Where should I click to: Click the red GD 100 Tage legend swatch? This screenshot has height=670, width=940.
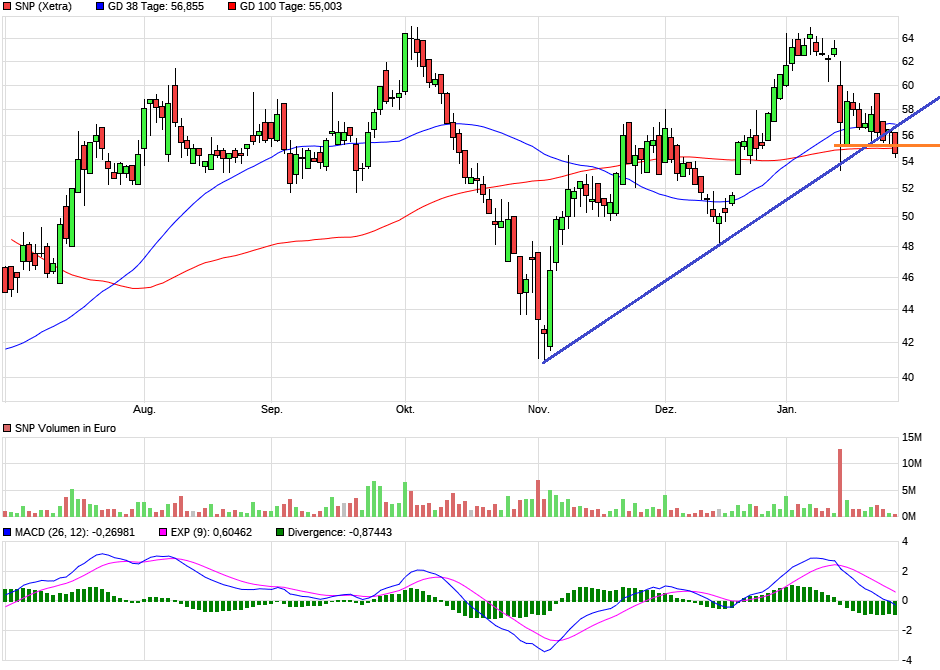pyautogui.click(x=233, y=7)
